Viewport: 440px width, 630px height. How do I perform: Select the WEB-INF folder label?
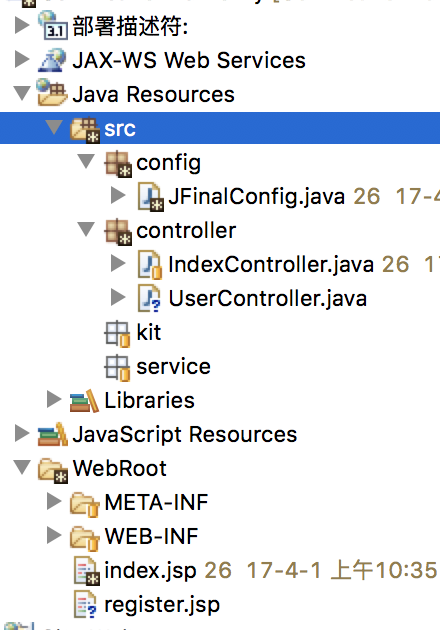[x=151, y=536]
